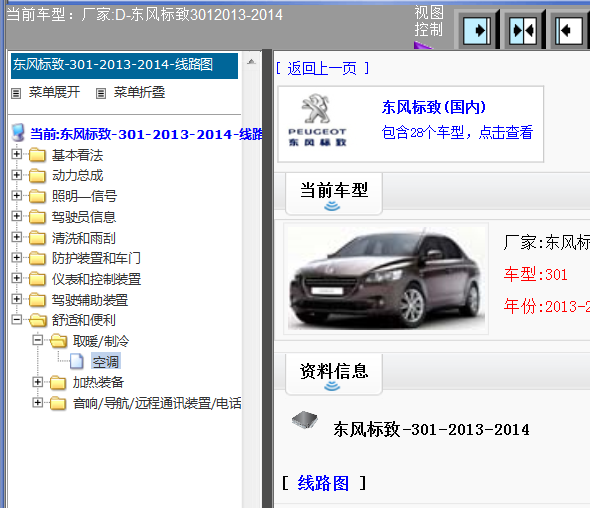Click the 车型:301 red text
Screen dimensions: 590x508
(535, 274)
